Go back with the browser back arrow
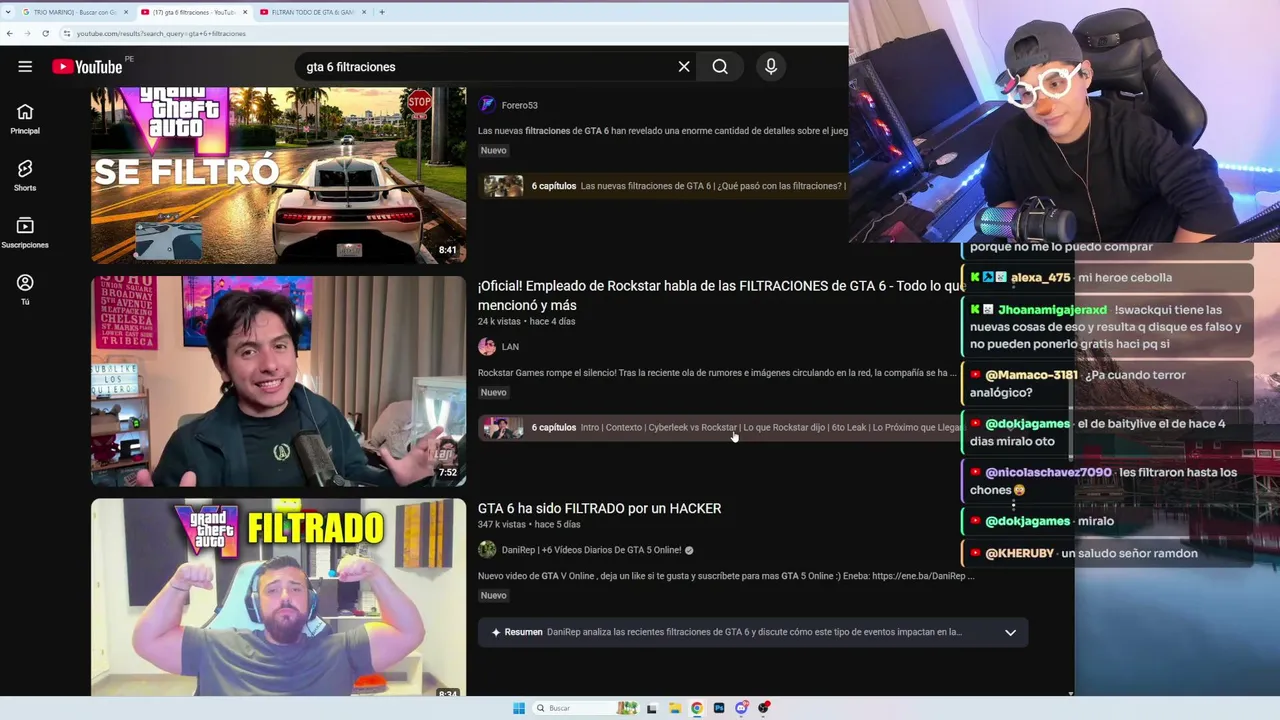The image size is (1280, 720). click(x=9, y=33)
